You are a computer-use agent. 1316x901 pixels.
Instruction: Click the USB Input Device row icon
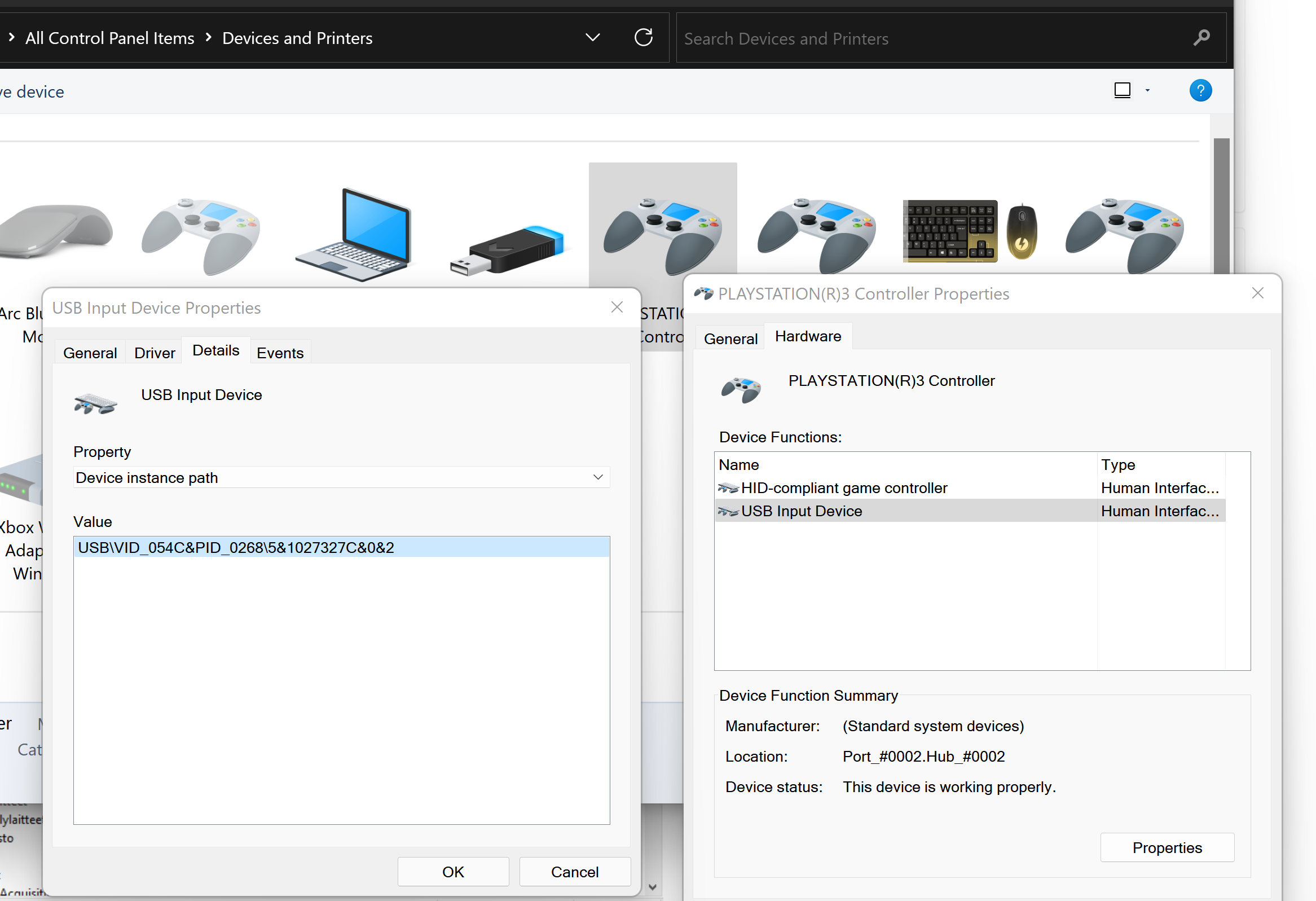pos(728,511)
